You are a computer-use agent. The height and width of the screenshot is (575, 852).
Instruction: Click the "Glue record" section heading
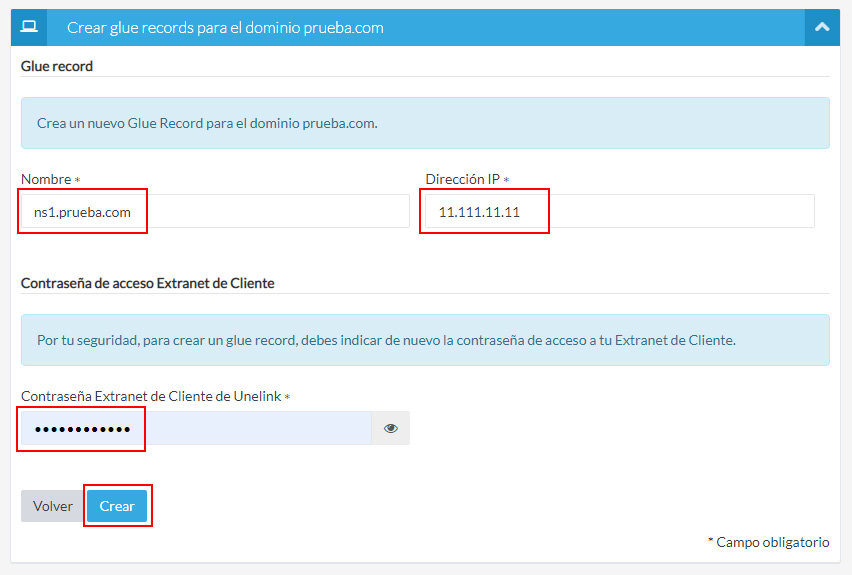[x=57, y=66]
